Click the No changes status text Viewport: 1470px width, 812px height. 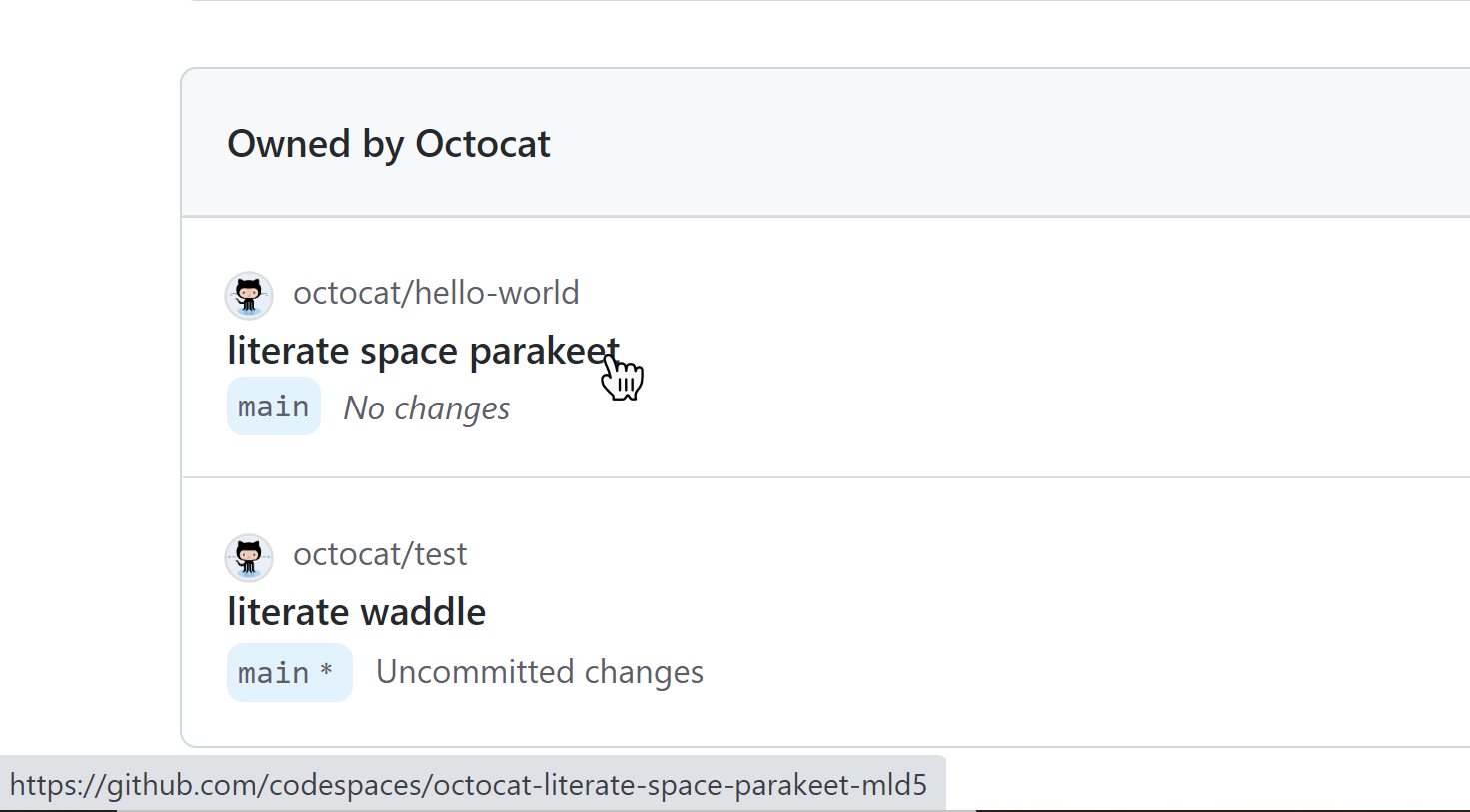[x=426, y=406]
